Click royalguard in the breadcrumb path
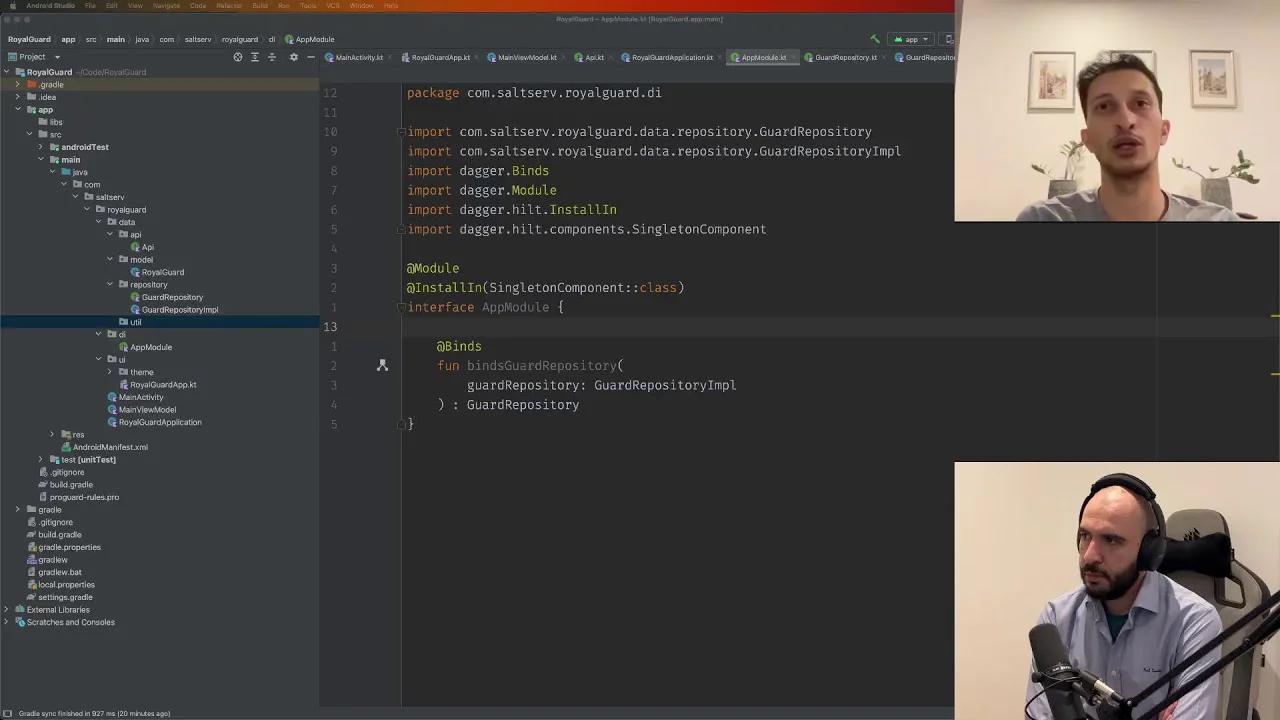The image size is (1280, 720). 240,39
